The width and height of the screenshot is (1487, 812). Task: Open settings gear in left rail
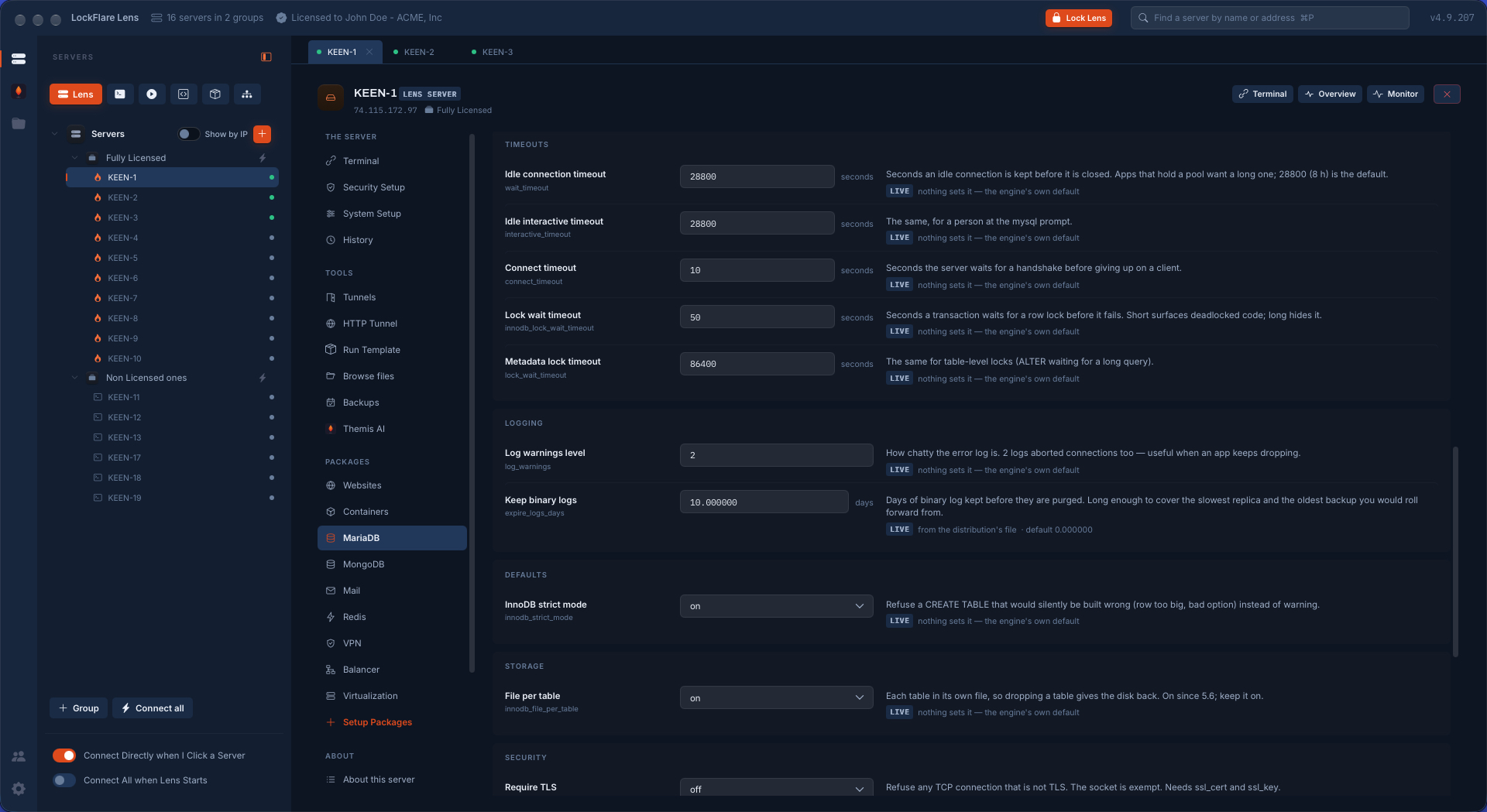click(19, 789)
